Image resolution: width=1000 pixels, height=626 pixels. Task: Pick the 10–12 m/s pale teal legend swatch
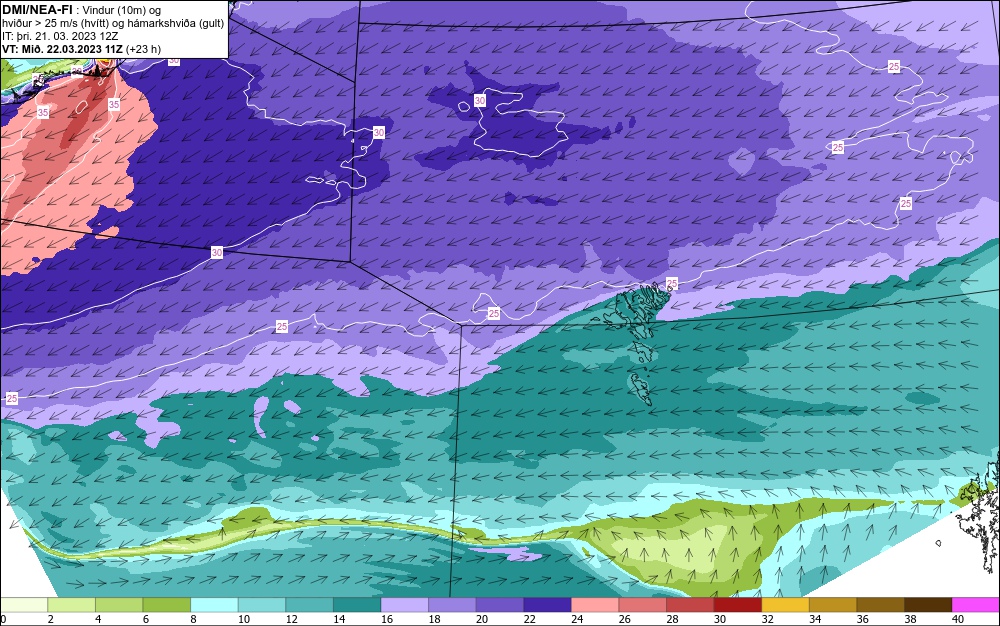[x=262, y=605]
